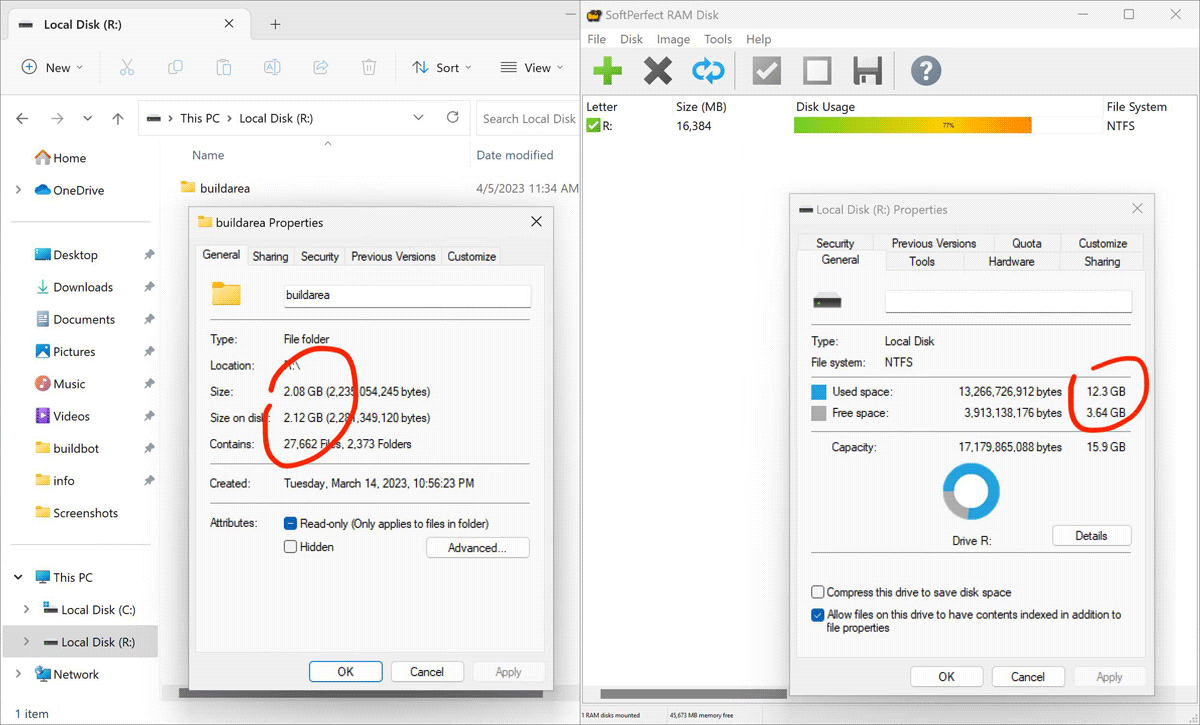Image resolution: width=1200 pixels, height=725 pixels.
Task: Click the black X Remove Disk icon
Action: [658, 71]
